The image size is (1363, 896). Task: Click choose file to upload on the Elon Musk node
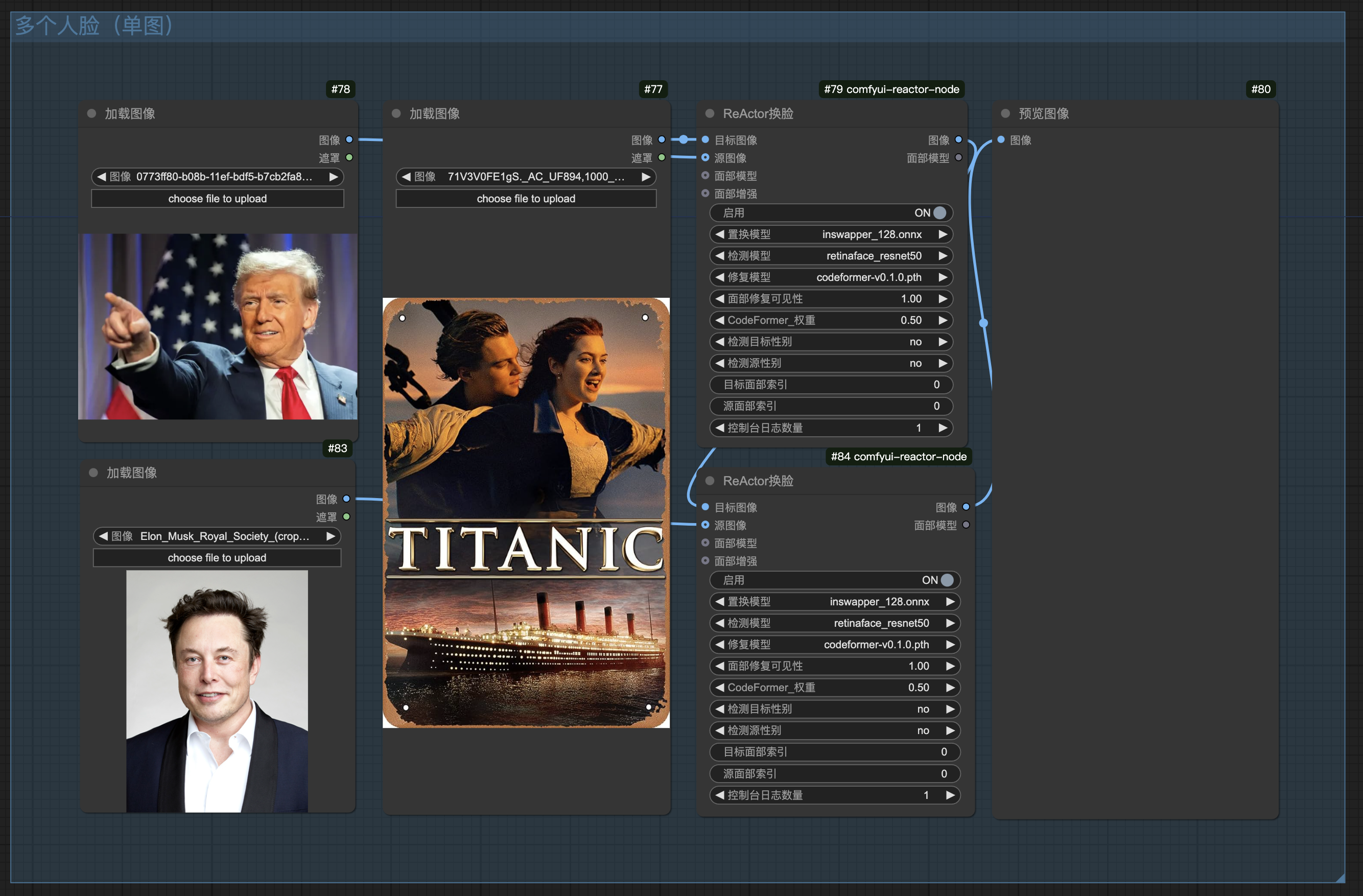coord(217,558)
